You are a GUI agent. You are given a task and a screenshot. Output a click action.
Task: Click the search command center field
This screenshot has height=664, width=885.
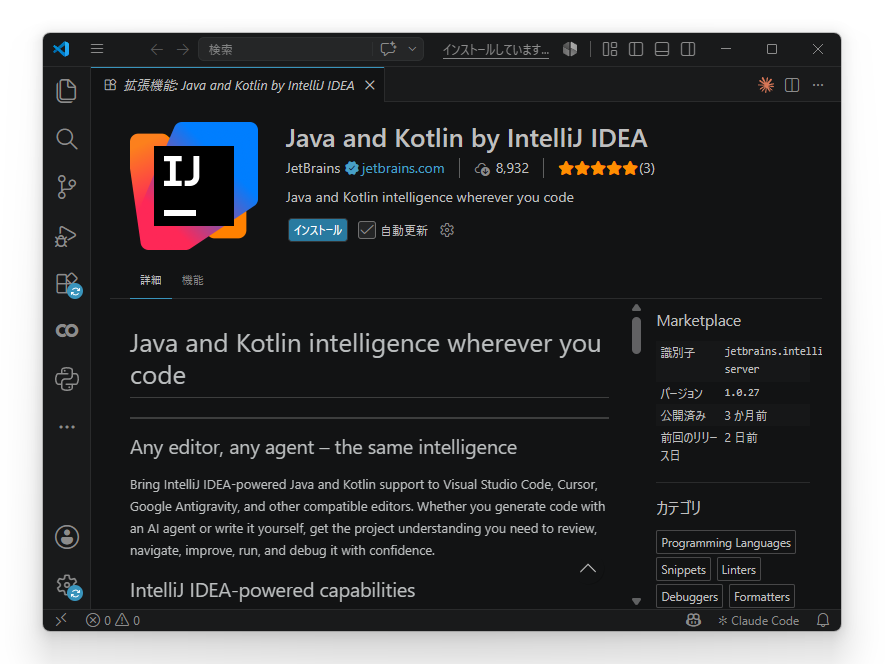[286, 49]
